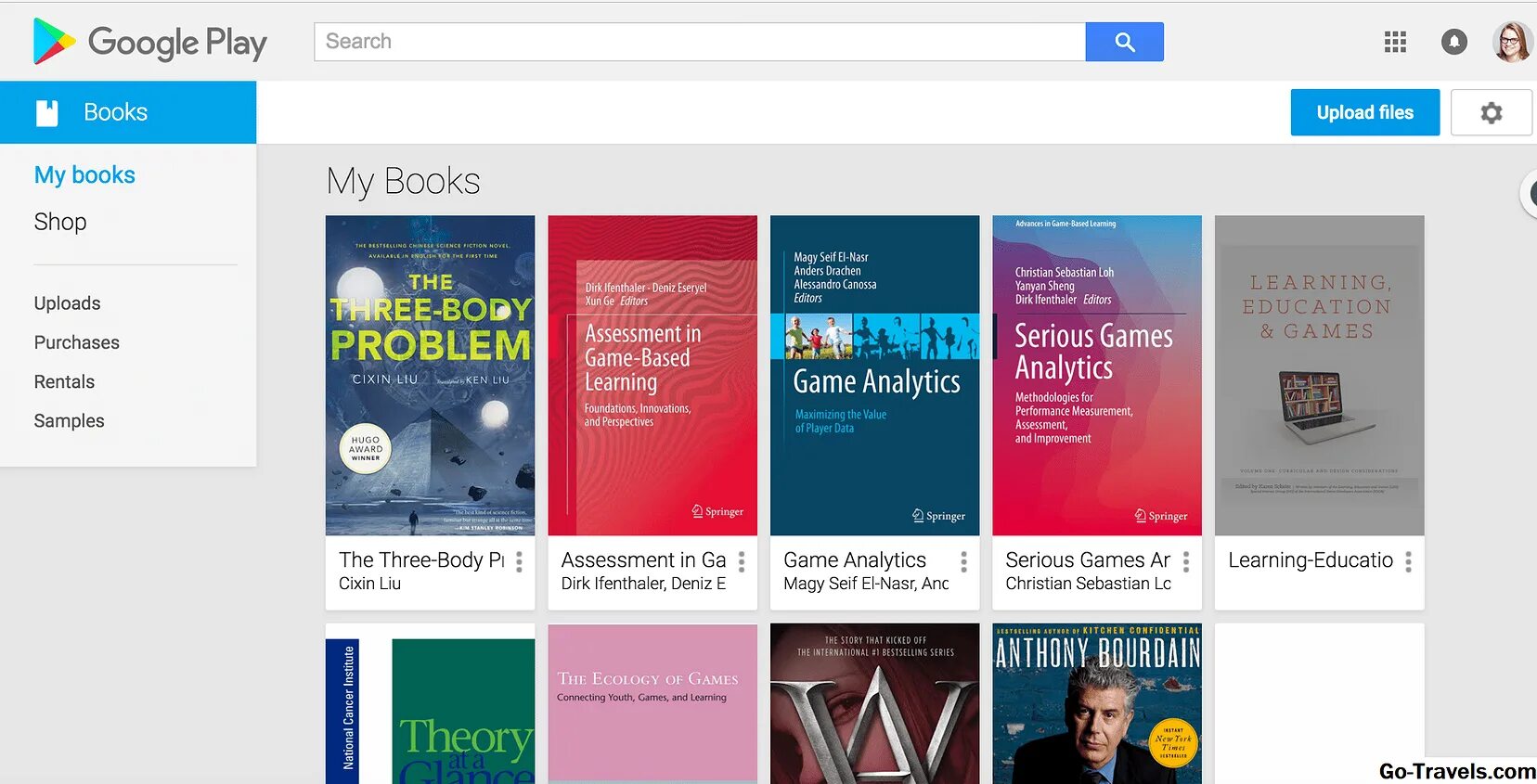Open the Samples section
The height and width of the screenshot is (784, 1537).
69,420
